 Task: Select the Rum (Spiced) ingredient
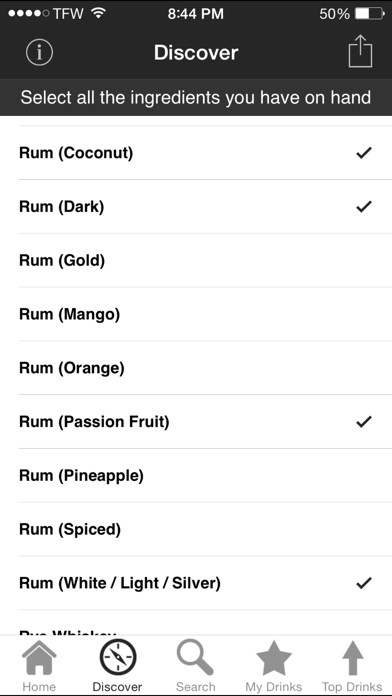click(x=196, y=529)
